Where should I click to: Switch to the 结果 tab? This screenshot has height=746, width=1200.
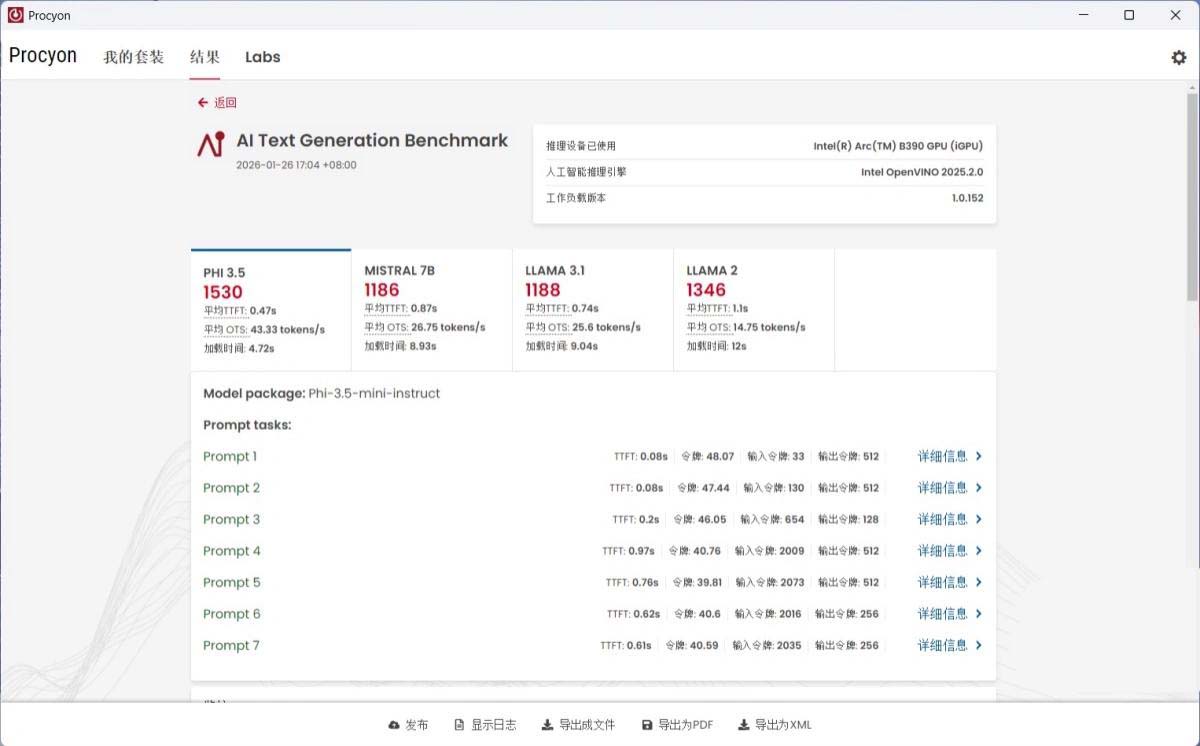(205, 57)
